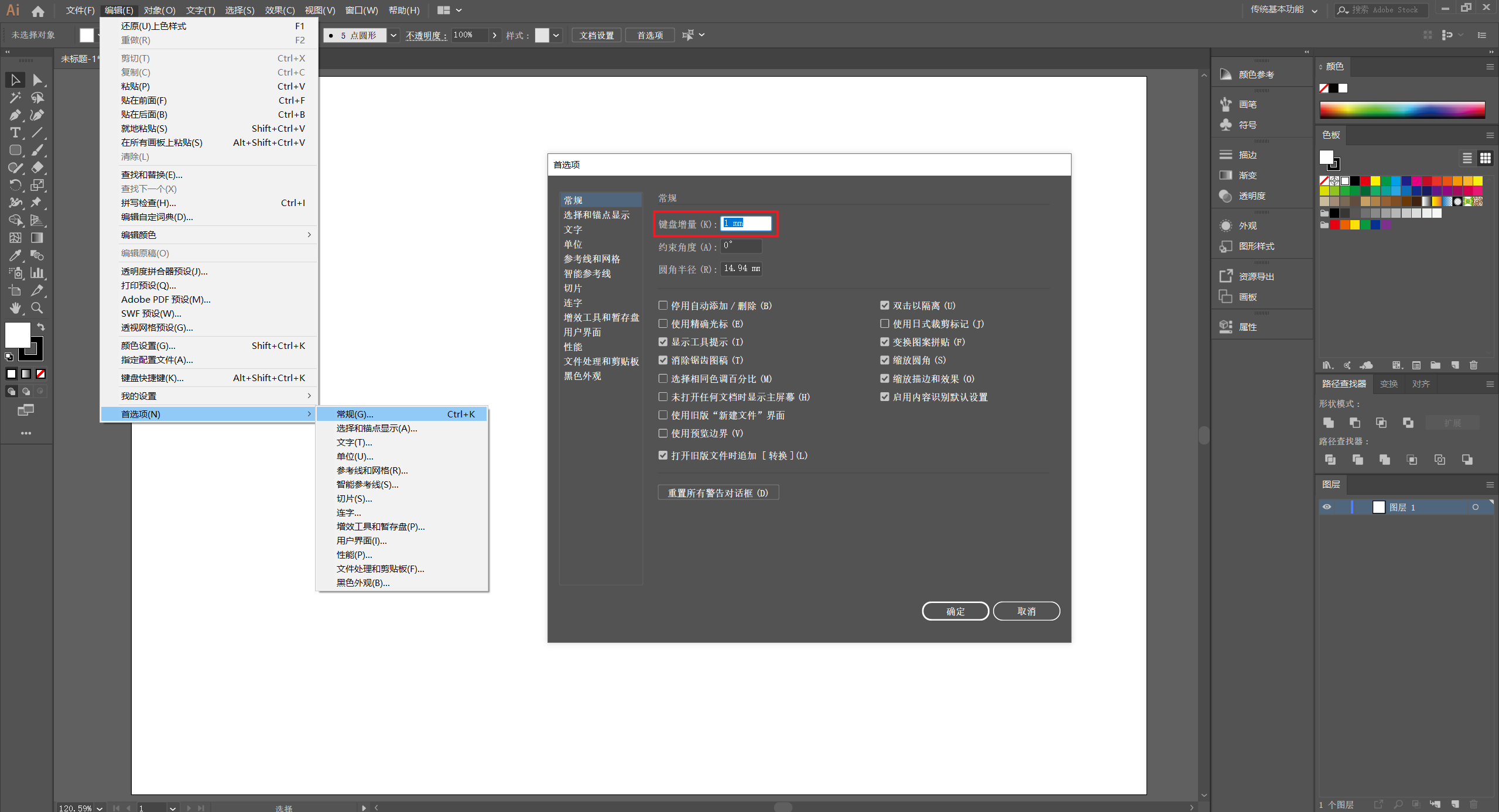This screenshot has width=1499, height=812.
Task: Click the color spectrum bar
Action: [x=1402, y=110]
